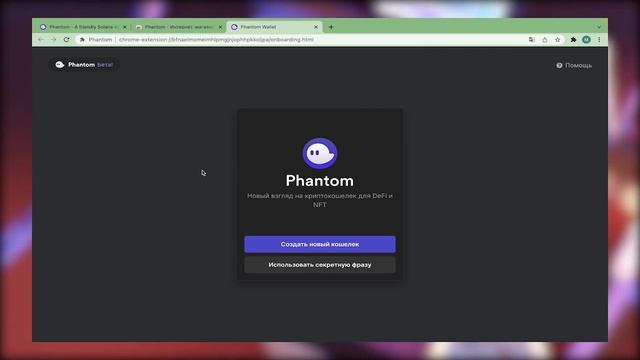640x360 pixels.
Task: Close the first Phantom Solana tab
Action: 124,27
